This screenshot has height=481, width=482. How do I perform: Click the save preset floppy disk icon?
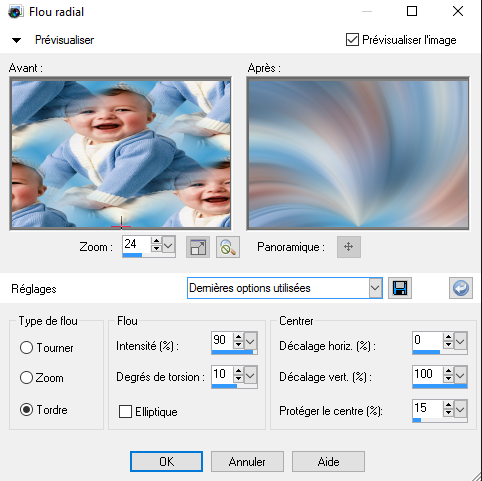pyautogui.click(x=400, y=288)
